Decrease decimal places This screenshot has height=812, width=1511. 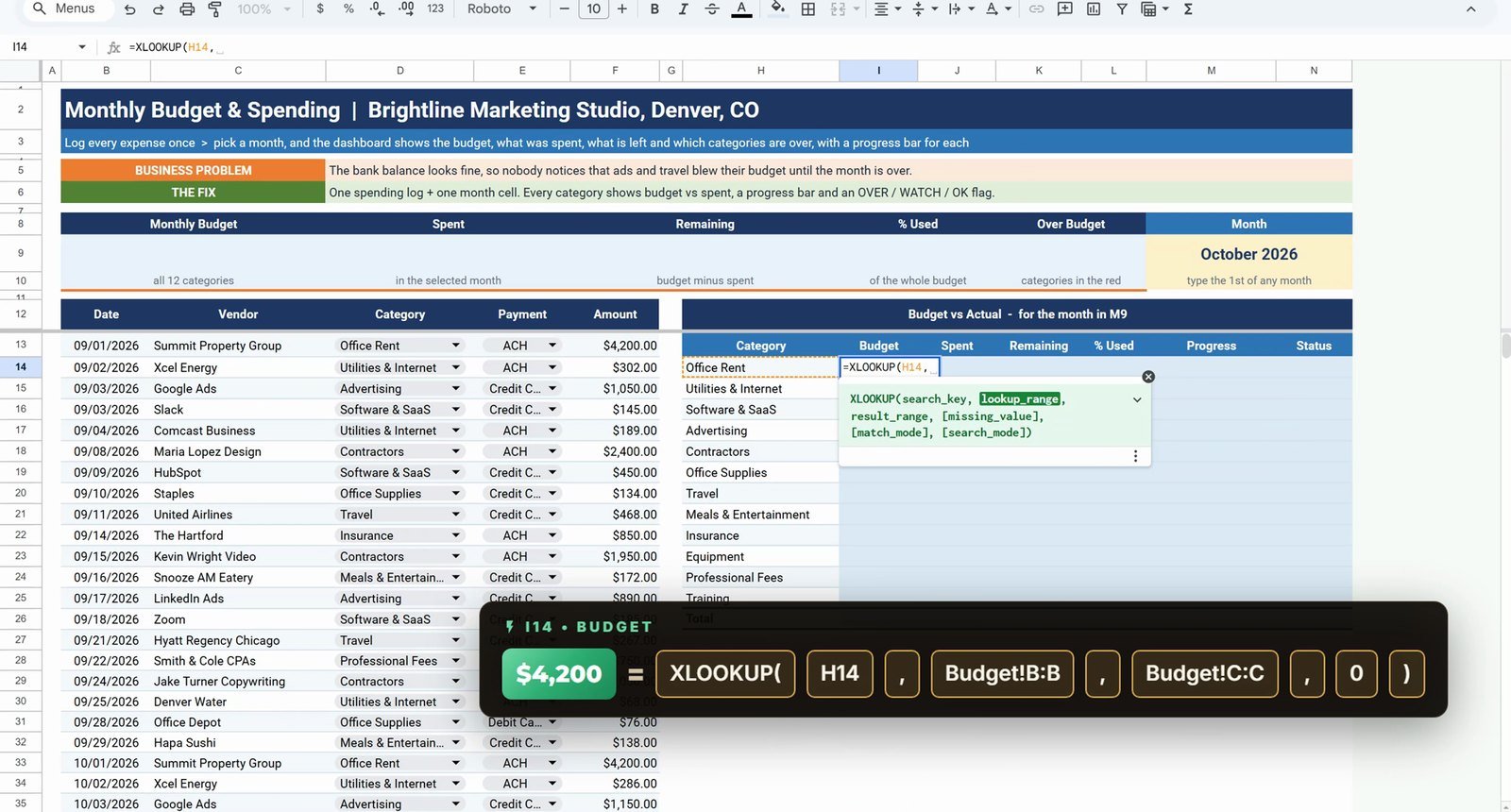pyautogui.click(x=377, y=9)
